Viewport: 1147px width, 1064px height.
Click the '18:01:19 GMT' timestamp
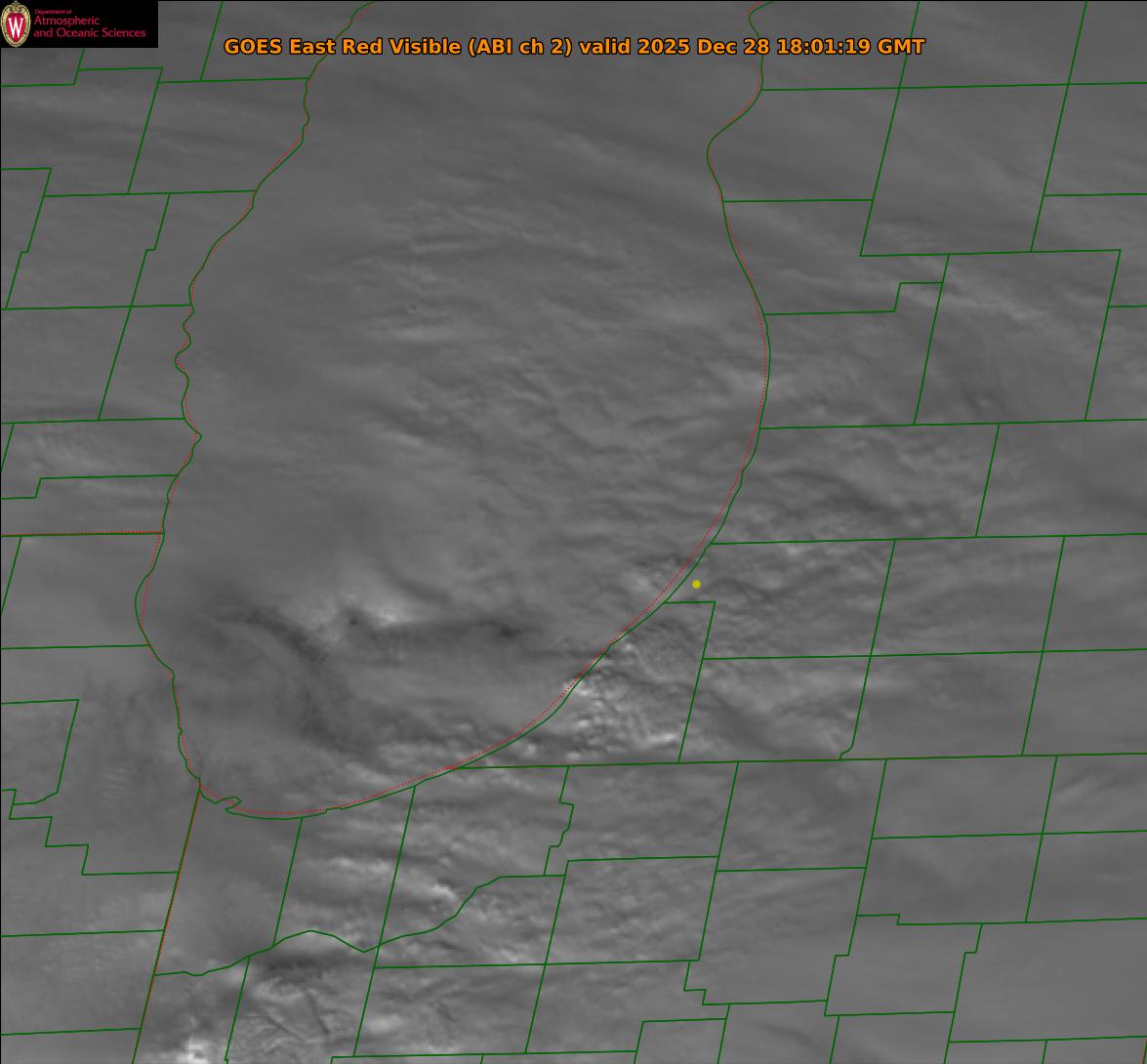pos(850,46)
